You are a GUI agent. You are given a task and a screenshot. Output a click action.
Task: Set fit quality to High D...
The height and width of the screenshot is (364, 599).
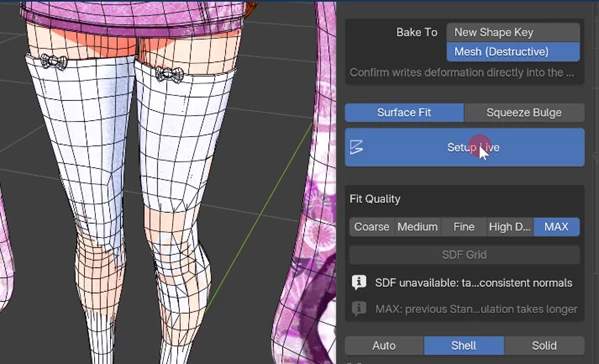510,227
